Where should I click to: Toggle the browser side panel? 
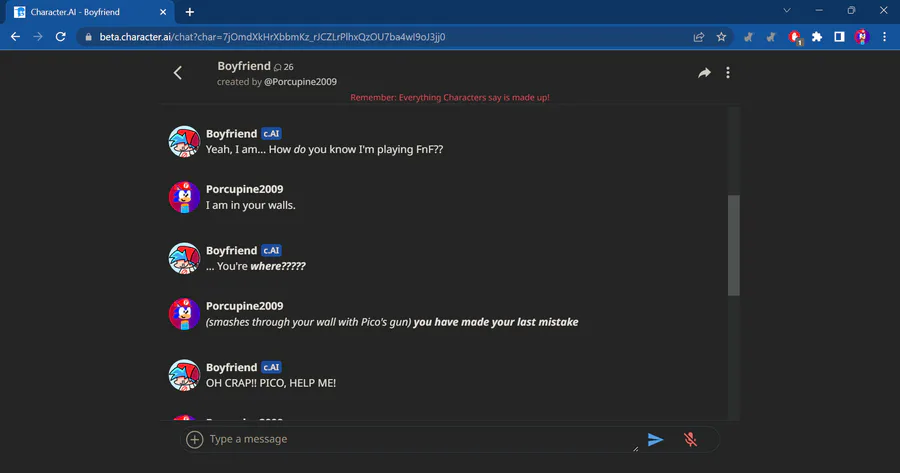click(839, 37)
